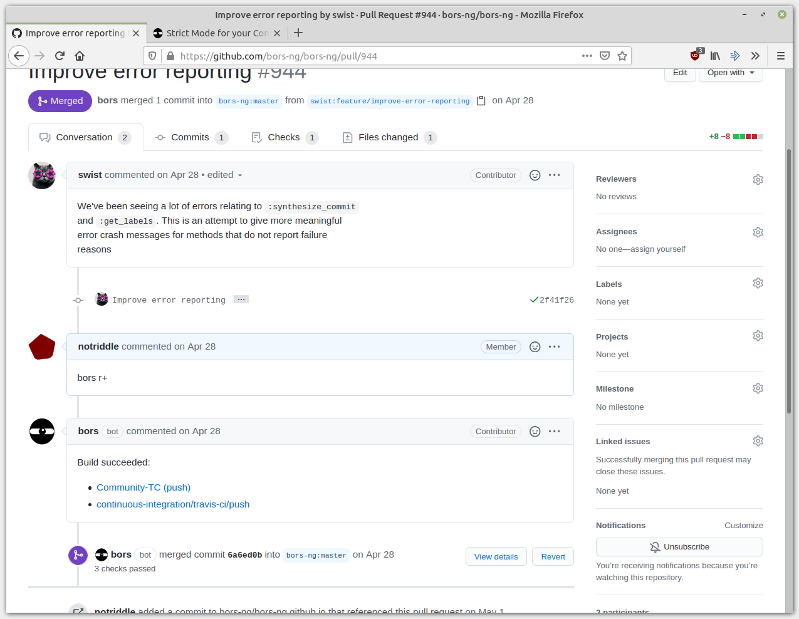Open Milestone settings gear
Image resolution: width=799 pixels, height=619 pixels.
point(758,388)
